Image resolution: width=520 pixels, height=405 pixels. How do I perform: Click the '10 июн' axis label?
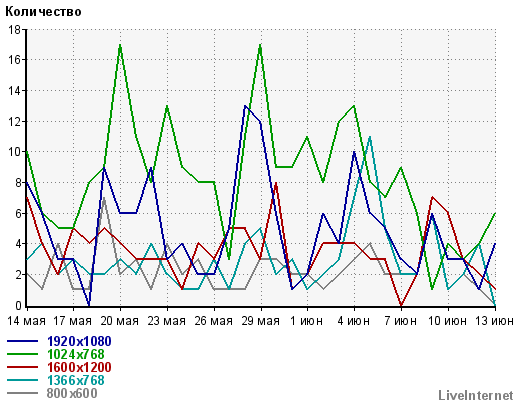tap(448, 321)
